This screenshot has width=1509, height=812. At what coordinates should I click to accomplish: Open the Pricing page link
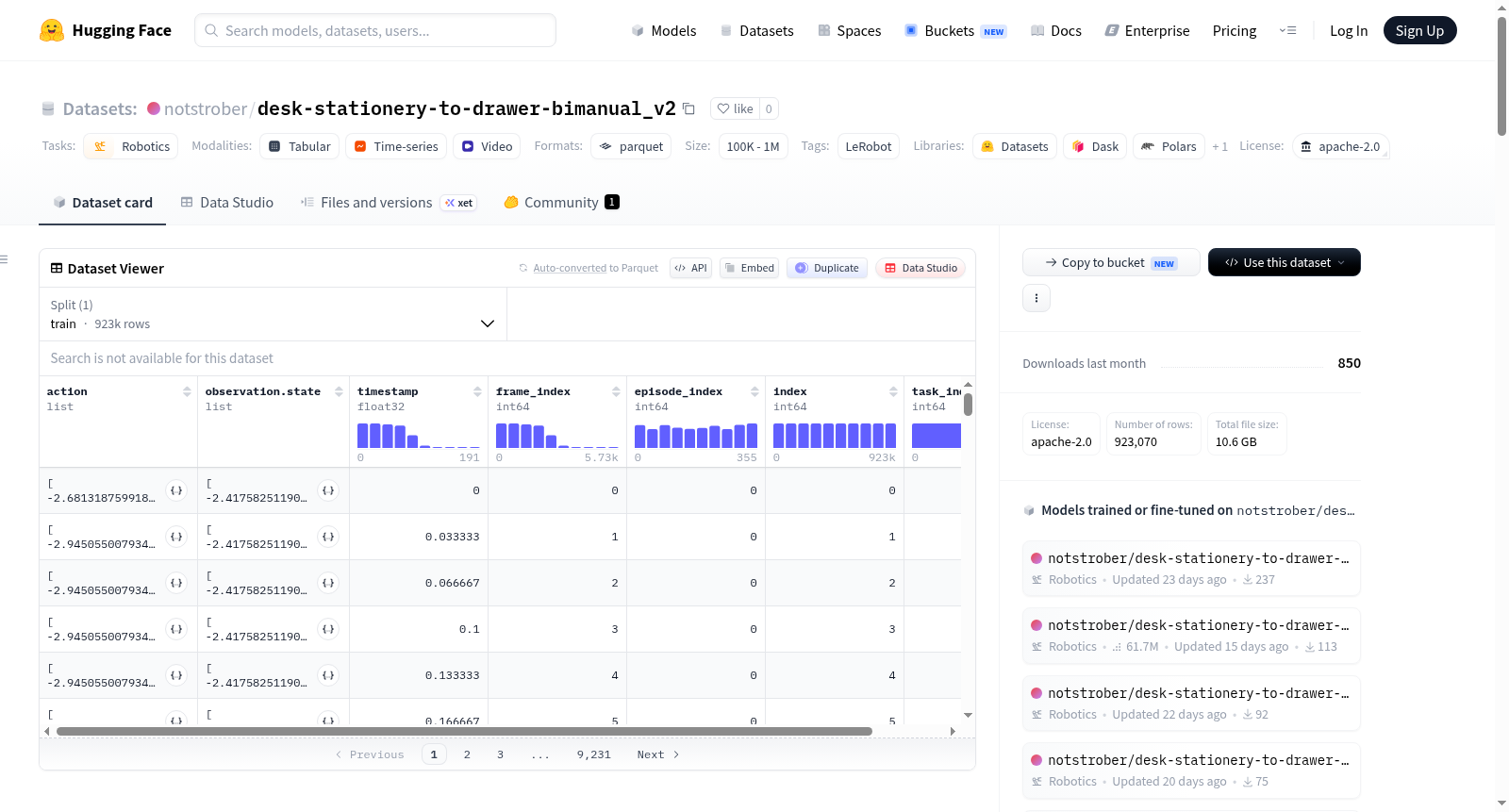(1235, 30)
